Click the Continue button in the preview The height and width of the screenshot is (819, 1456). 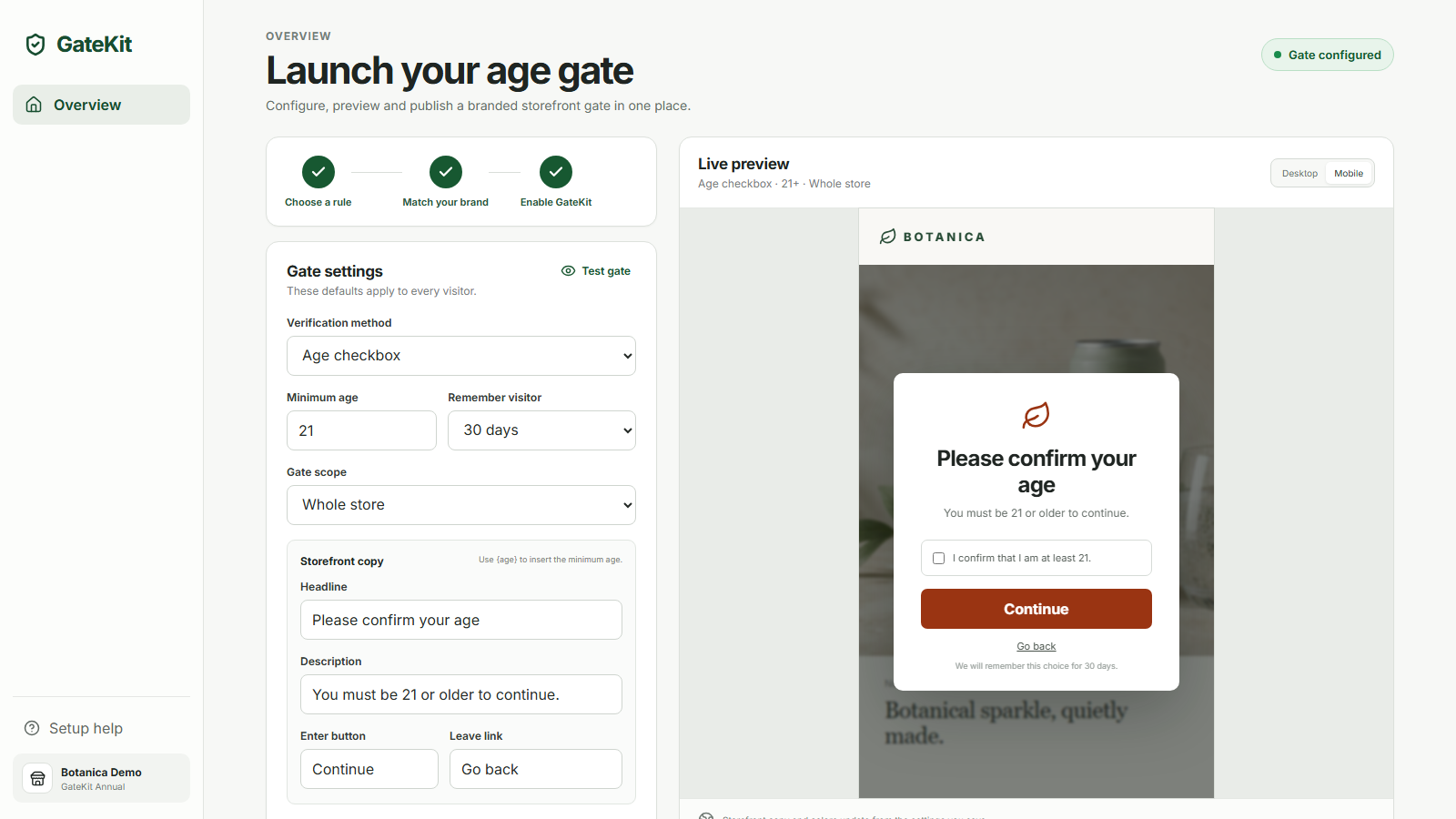click(x=1036, y=609)
